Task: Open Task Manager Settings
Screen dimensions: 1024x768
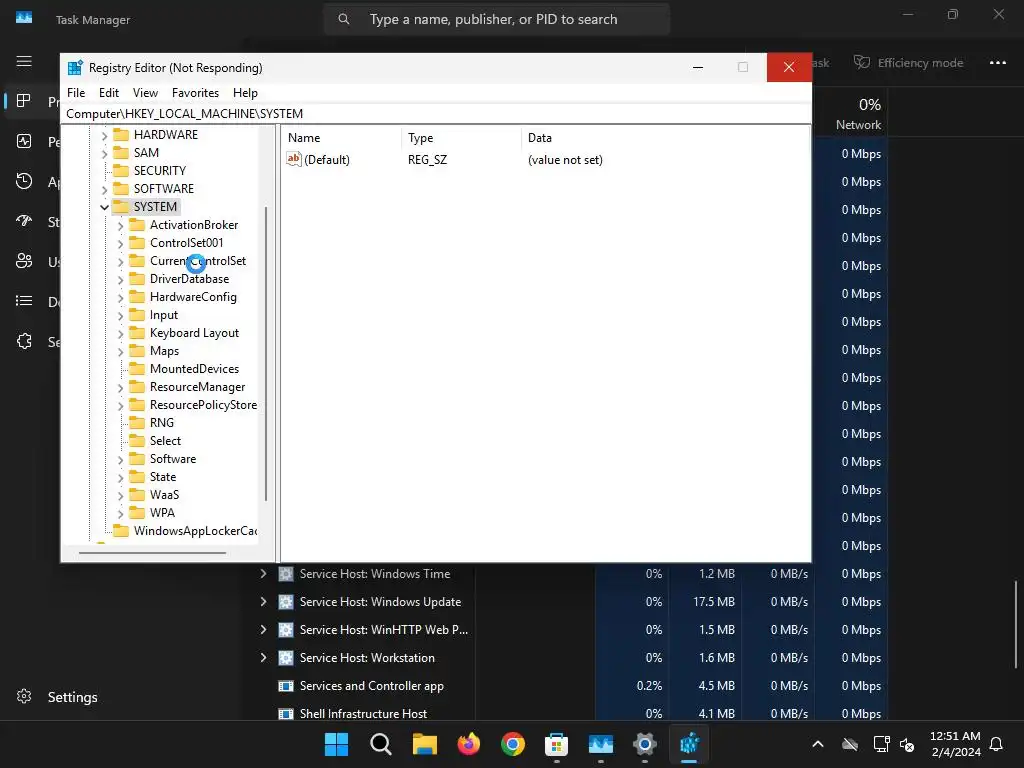Action: coord(57,697)
